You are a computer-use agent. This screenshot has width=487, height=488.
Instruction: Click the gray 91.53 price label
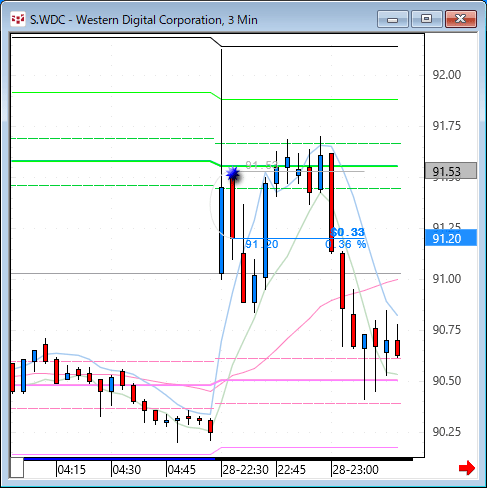pos(451,171)
